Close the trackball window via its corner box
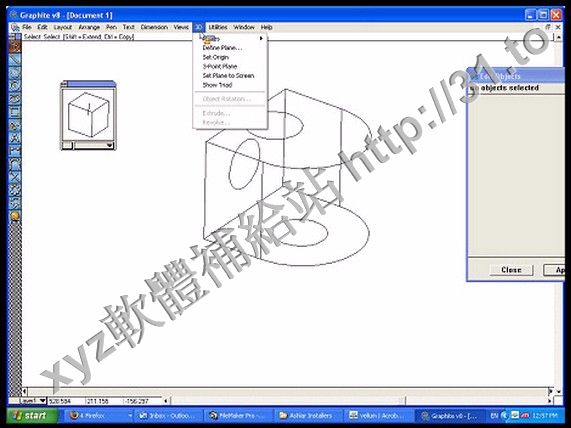This screenshot has height=428, width=571. click(x=64, y=84)
